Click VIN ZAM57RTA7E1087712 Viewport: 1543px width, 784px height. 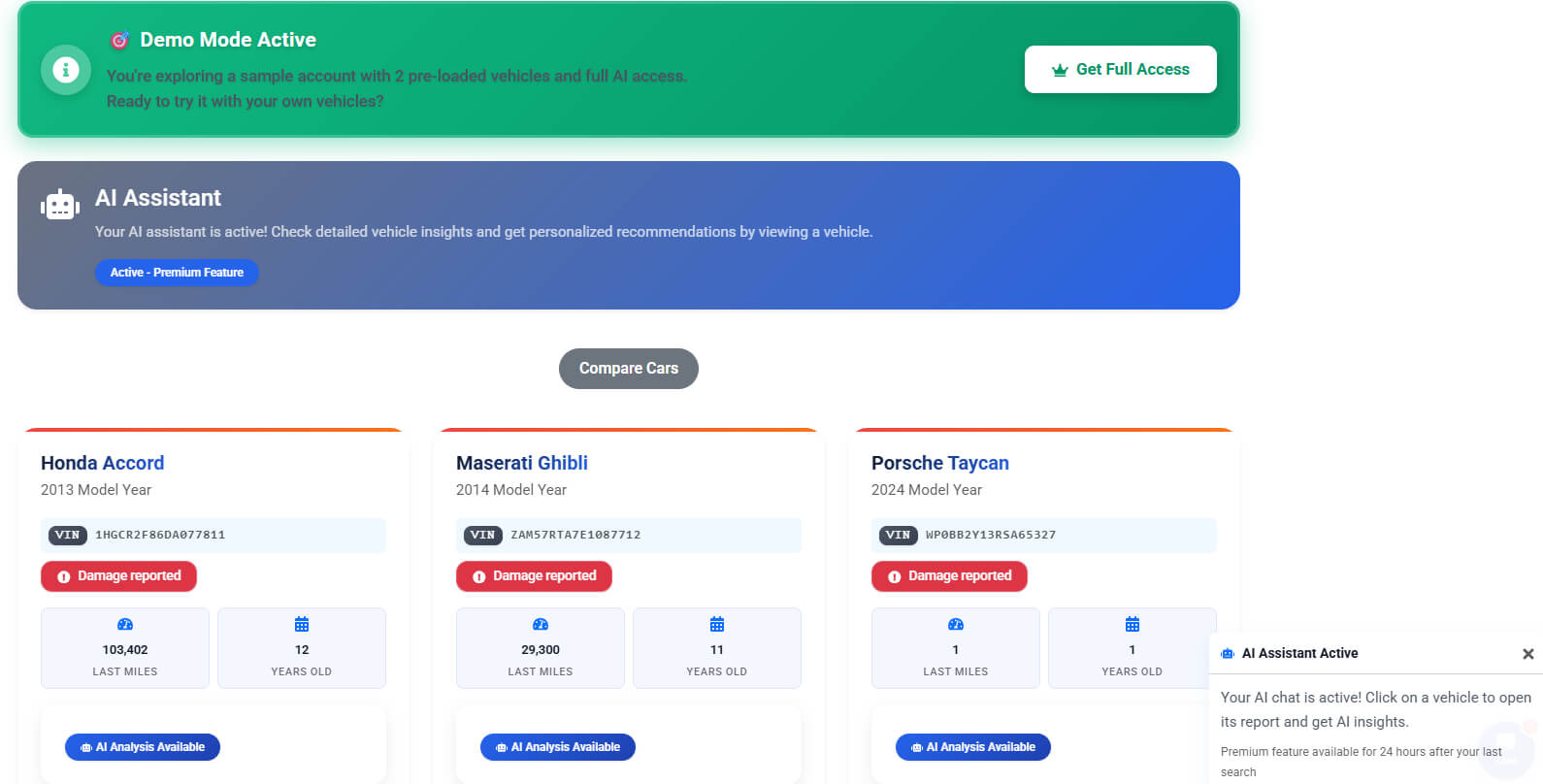point(575,535)
